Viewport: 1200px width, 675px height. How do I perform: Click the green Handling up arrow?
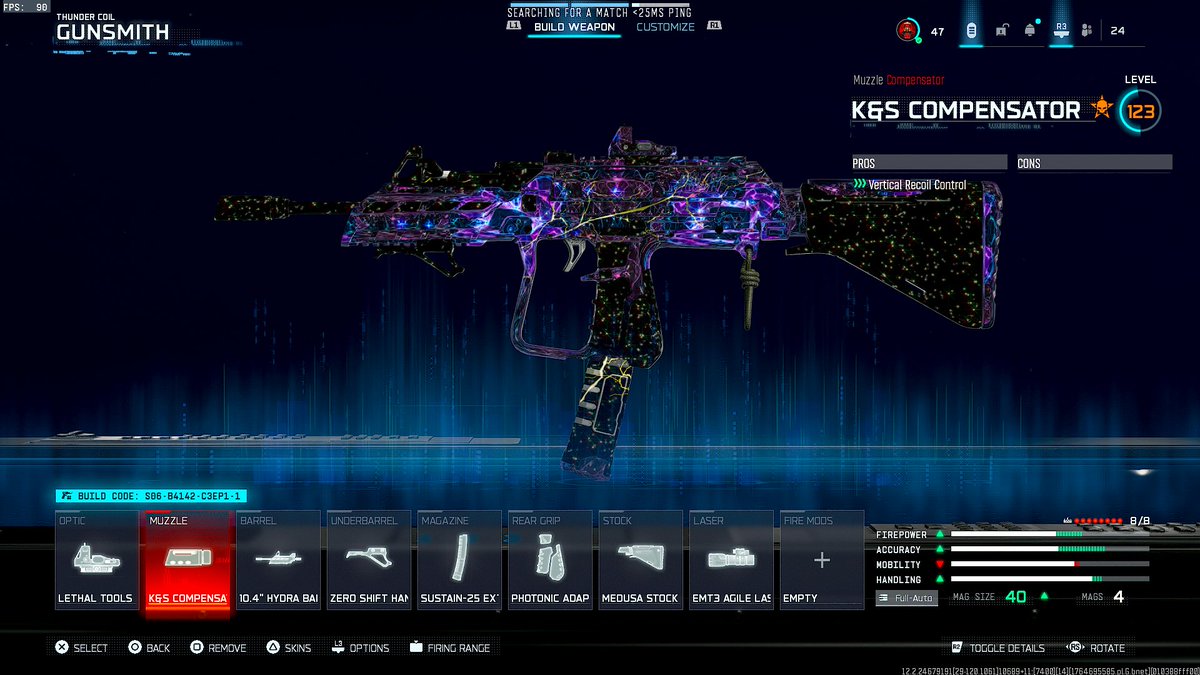940,580
